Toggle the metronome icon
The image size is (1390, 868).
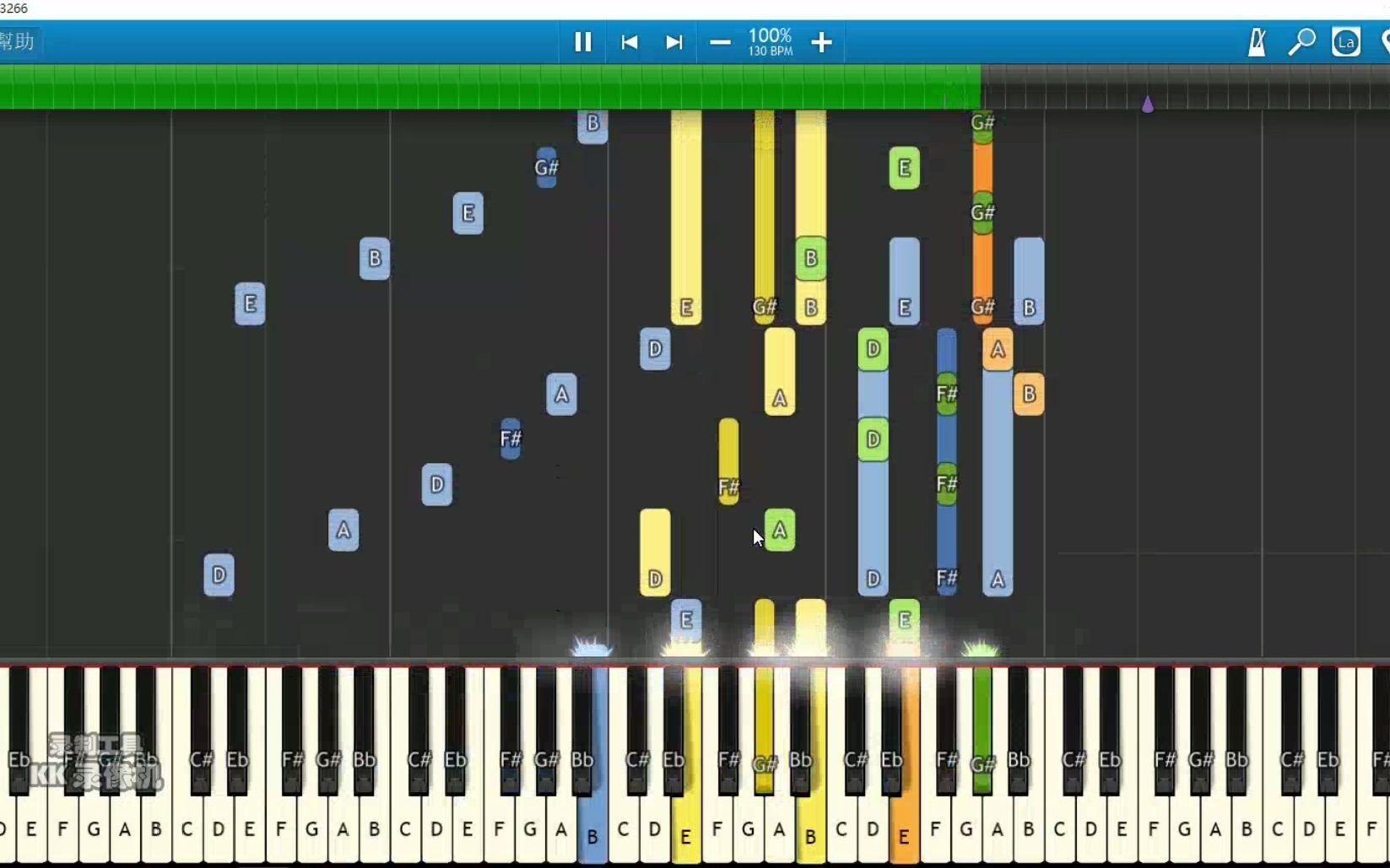tap(1257, 42)
